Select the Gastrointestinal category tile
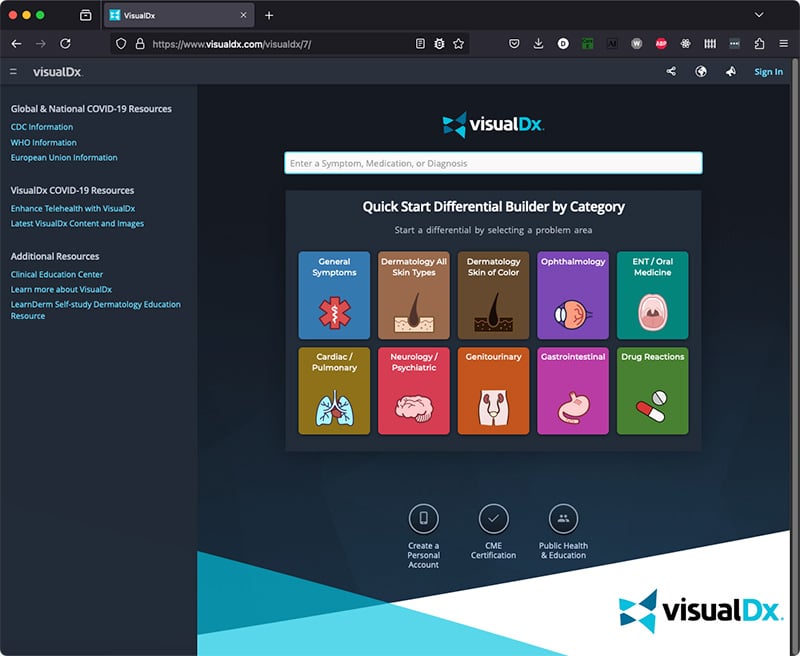 coord(573,391)
